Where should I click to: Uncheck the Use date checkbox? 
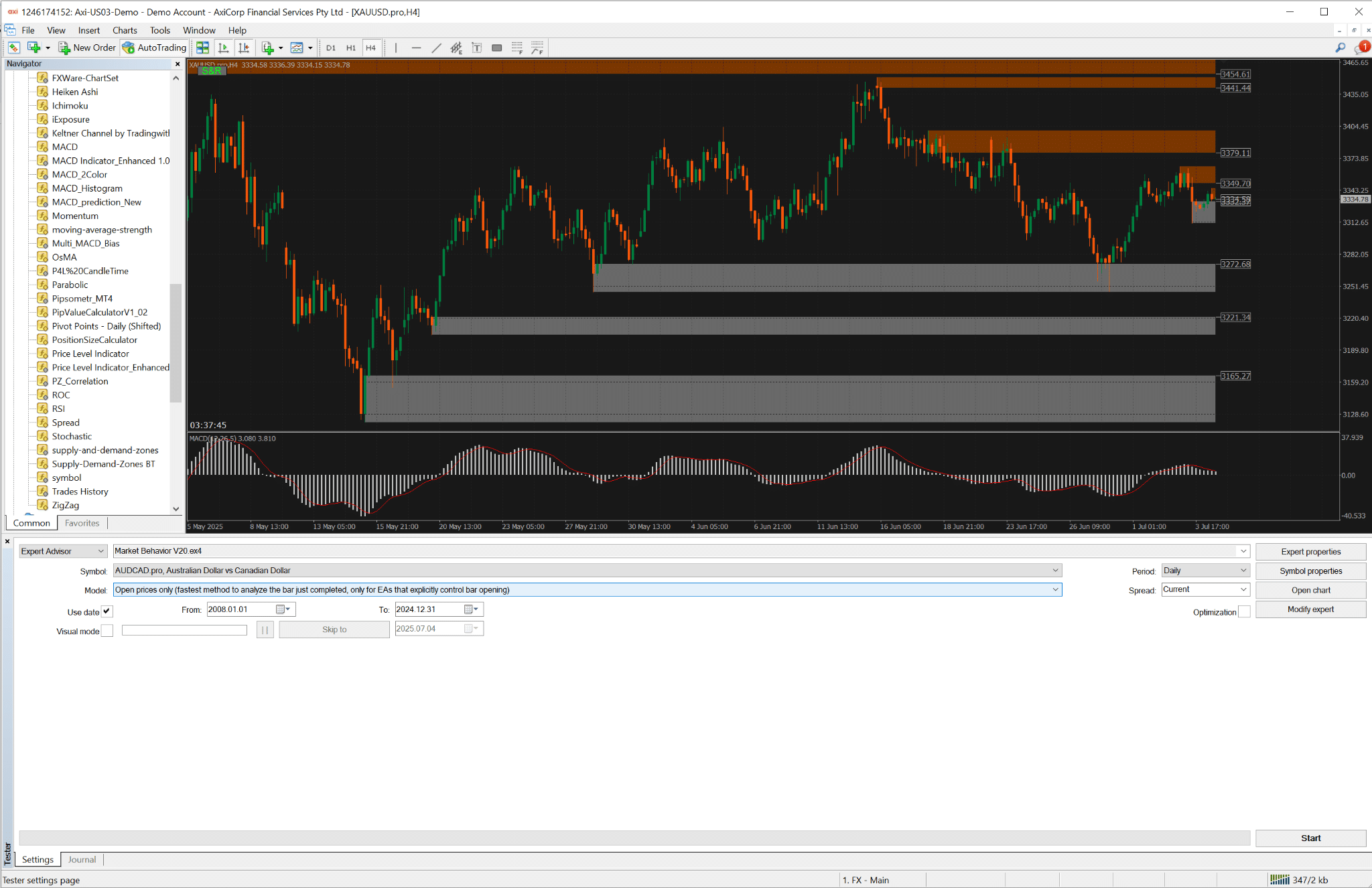(107, 611)
